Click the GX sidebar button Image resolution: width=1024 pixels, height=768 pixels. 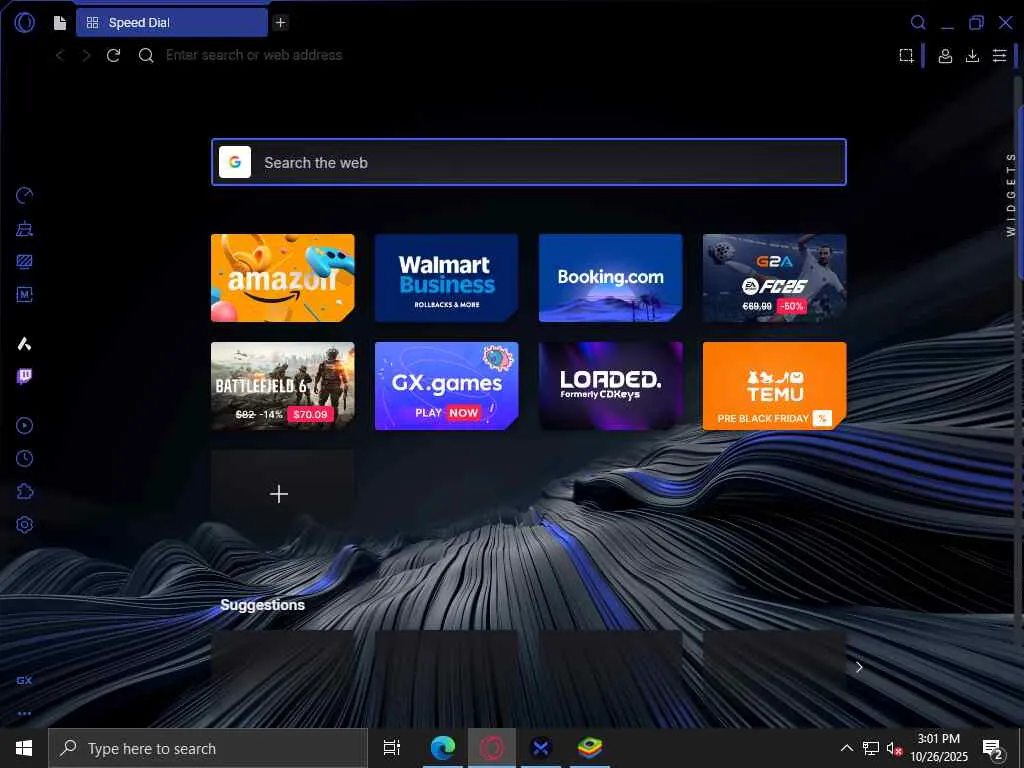(x=24, y=680)
